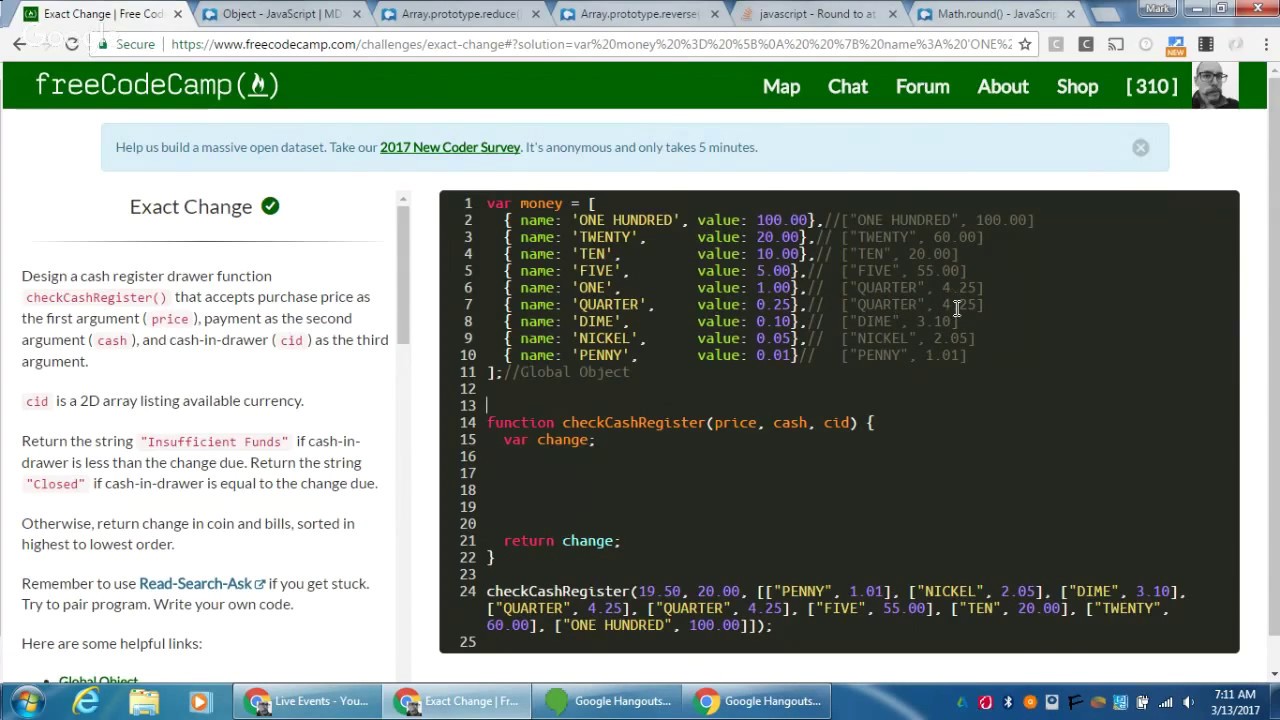The height and width of the screenshot is (720, 1280).
Task: Click the freecodecamp.com address bar URL
Action: coord(590,44)
